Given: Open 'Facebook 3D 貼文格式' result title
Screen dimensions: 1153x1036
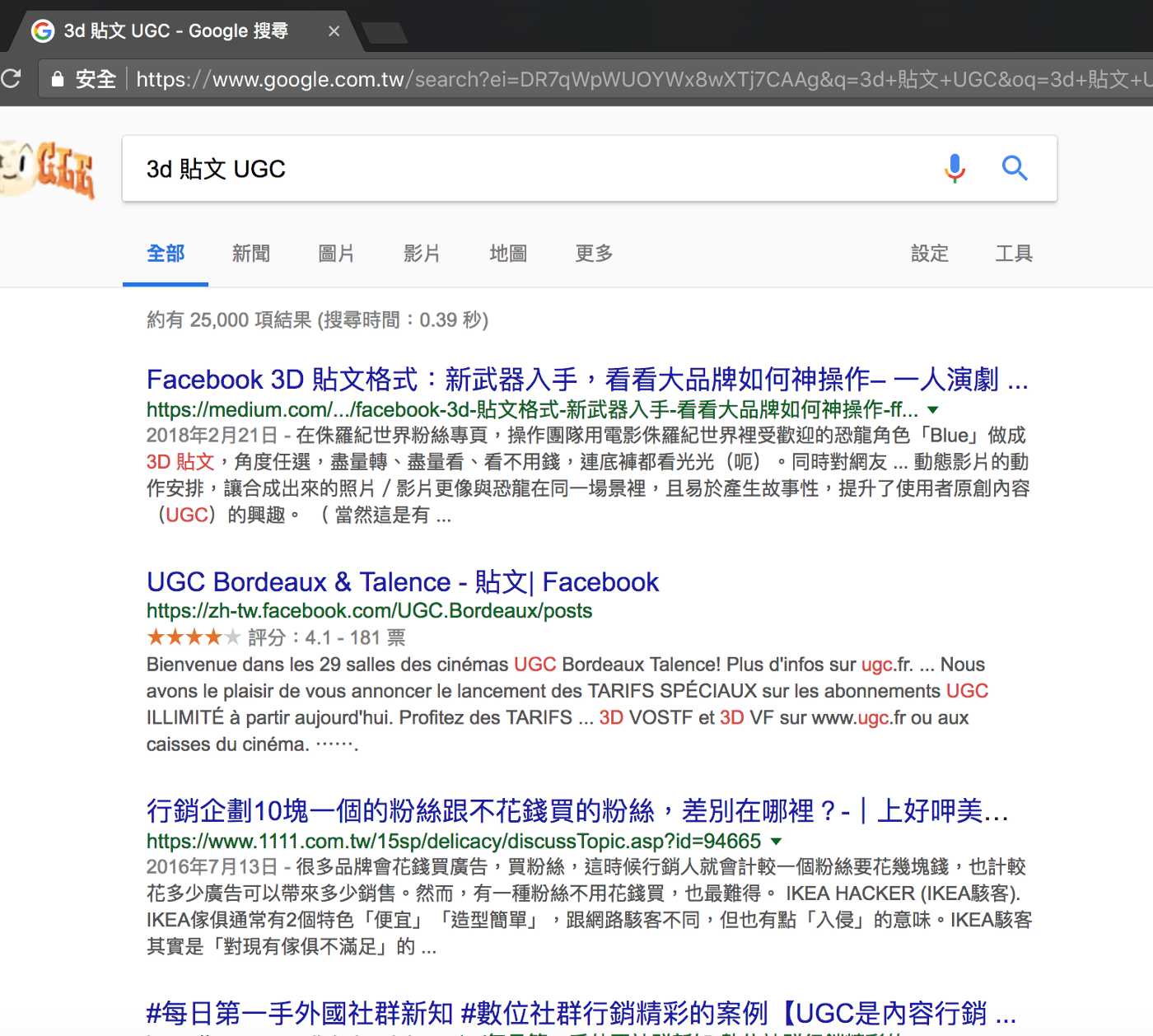Looking at the screenshot, I should tap(587, 380).
